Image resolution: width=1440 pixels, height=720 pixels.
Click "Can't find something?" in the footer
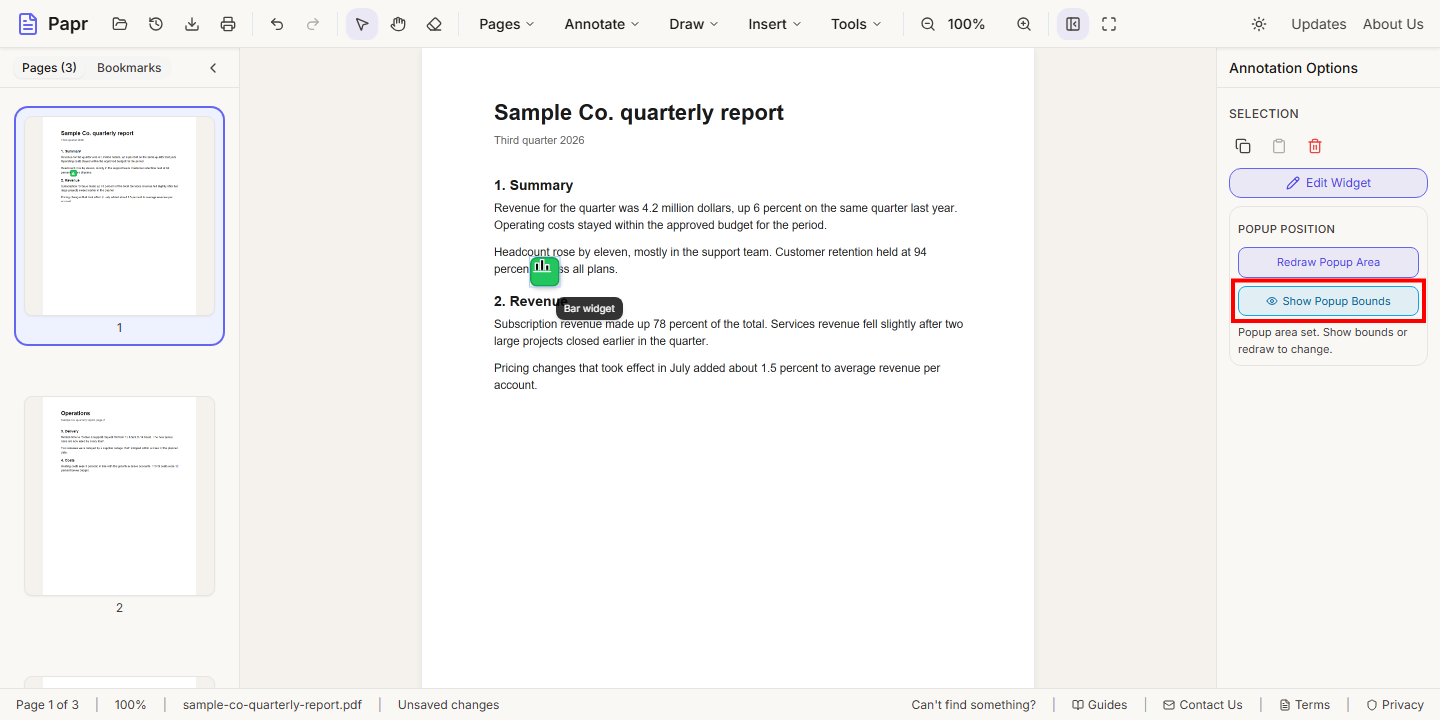click(x=974, y=705)
